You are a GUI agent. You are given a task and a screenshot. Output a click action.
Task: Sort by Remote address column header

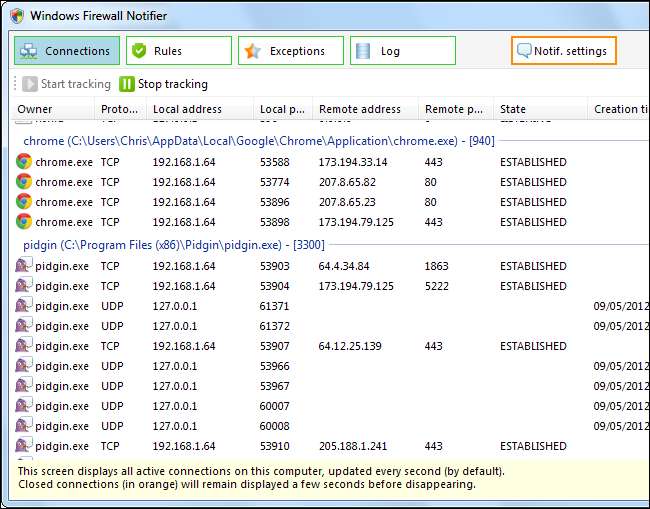tap(359, 109)
